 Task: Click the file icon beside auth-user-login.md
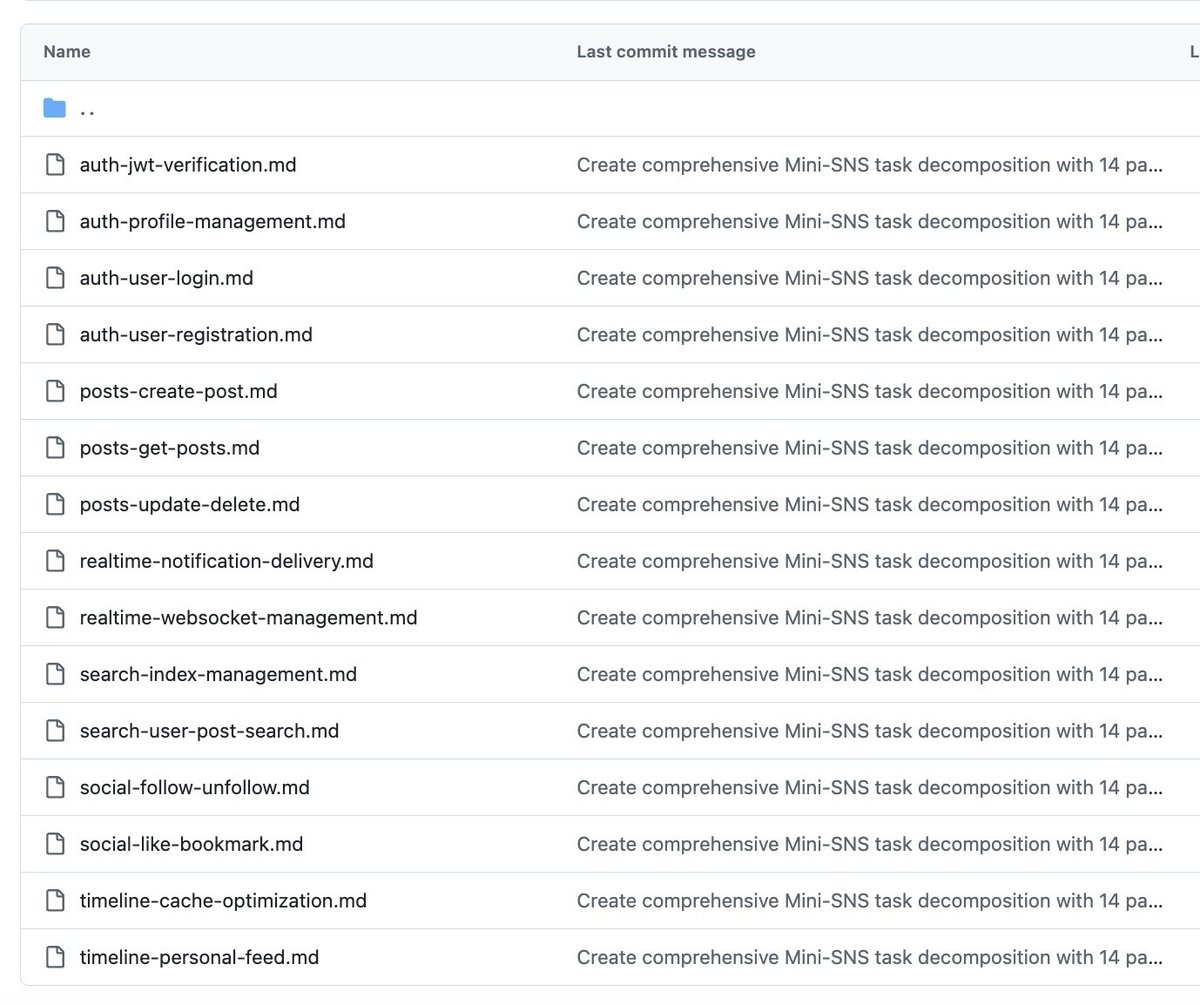coord(55,278)
